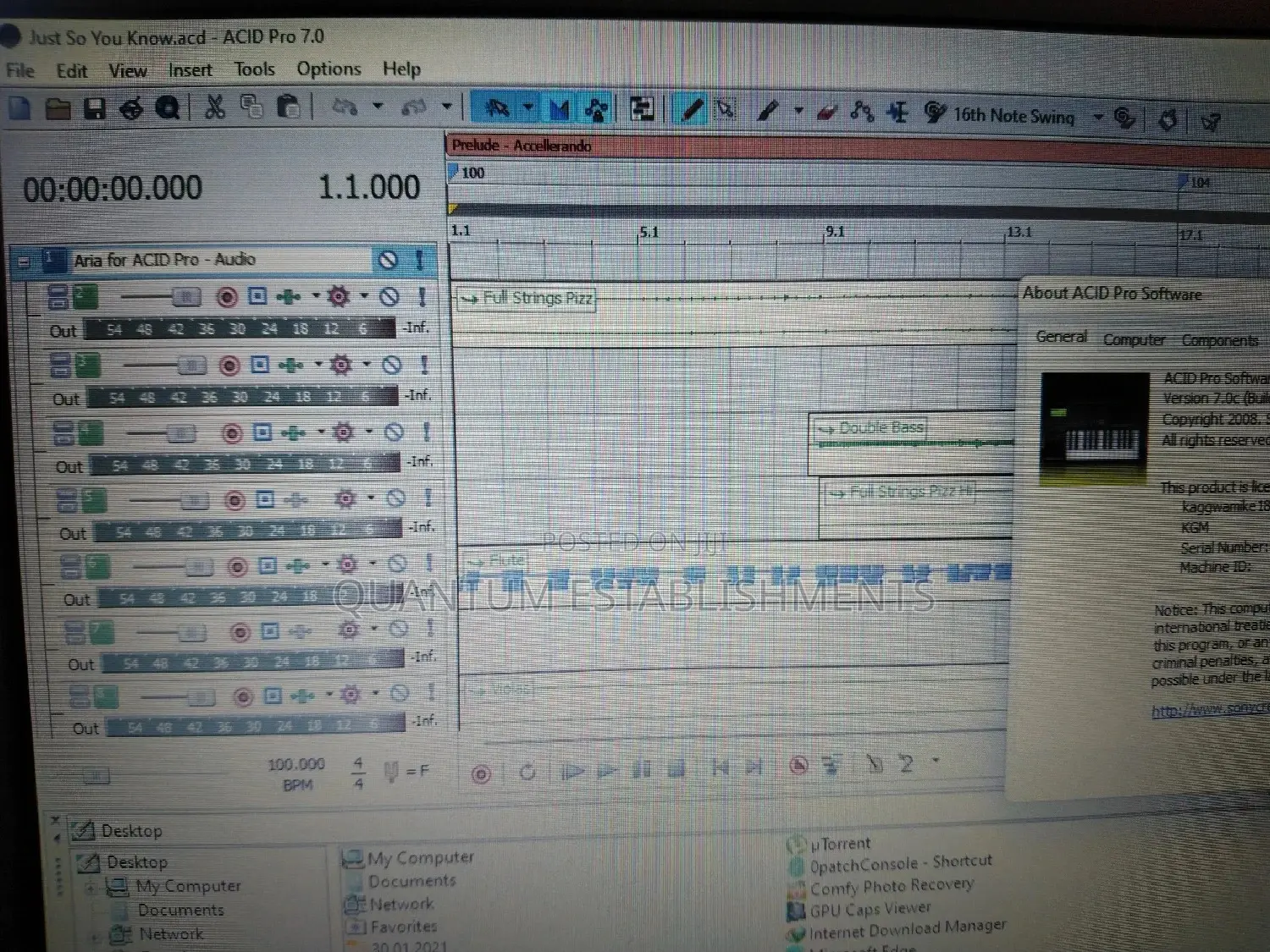Viewport: 1270px width, 952px height.
Task: Switch to Computer tab in About dialog
Action: pos(1134,340)
